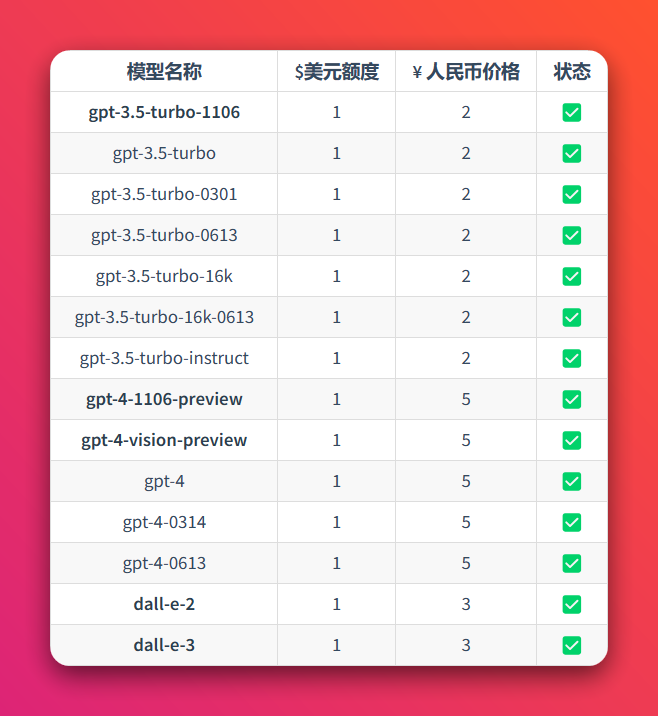
Task: Click the green check in the gpt-4 row
Action: click(x=572, y=481)
